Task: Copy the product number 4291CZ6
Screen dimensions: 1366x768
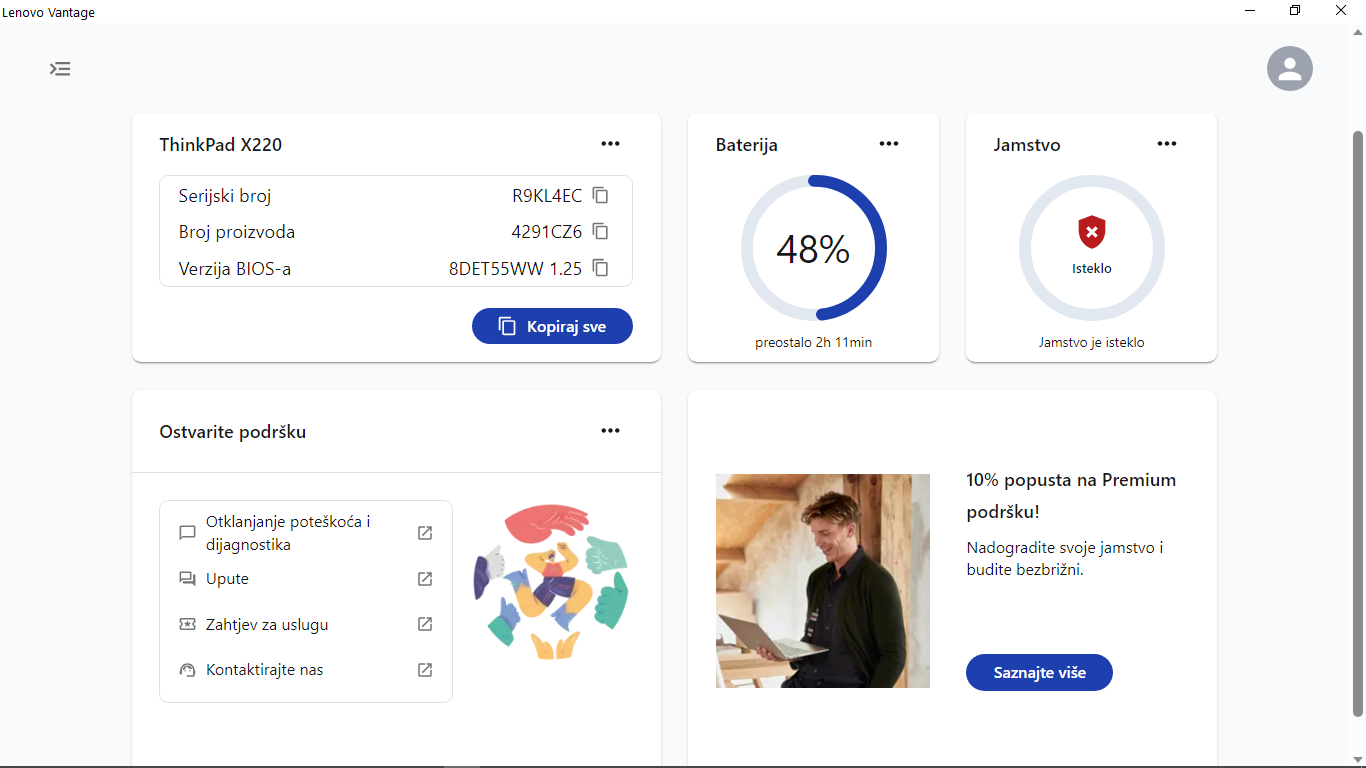Action: (600, 232)
